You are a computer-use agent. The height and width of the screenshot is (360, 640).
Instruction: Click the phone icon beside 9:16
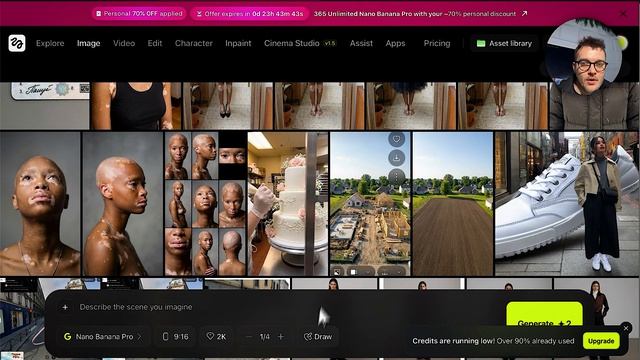[165, 336]
